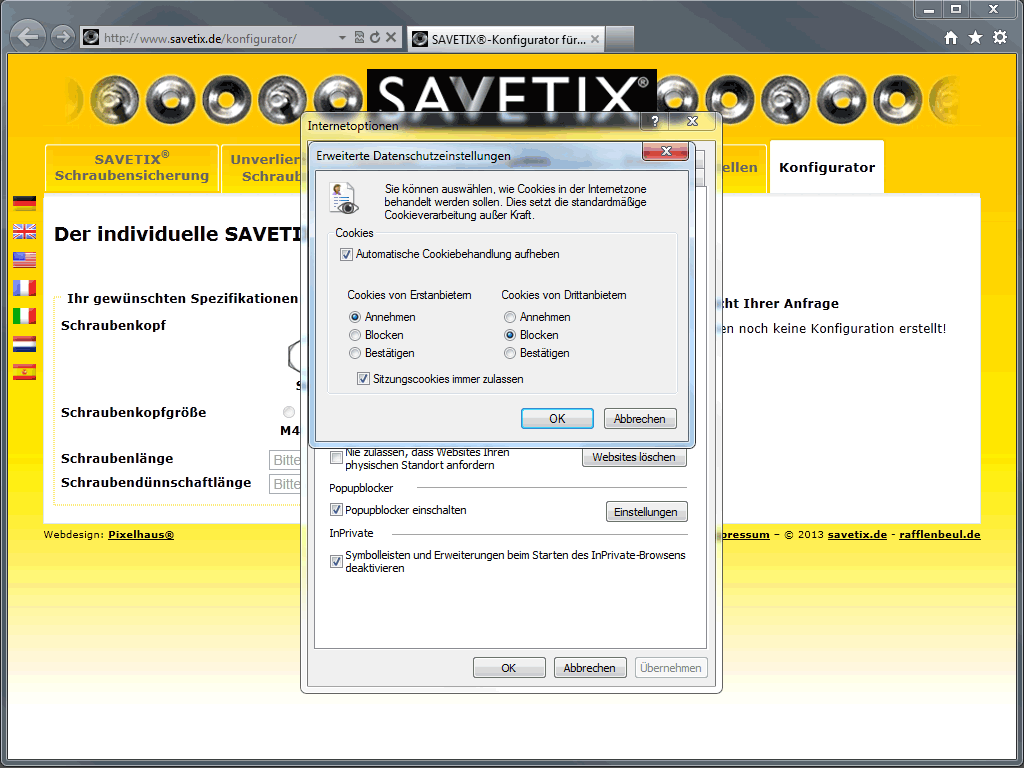This screenshot has width=1024, height=768.
Task: Select Annehmen for Drittanbieter cookies
Action: coord(510,317)
